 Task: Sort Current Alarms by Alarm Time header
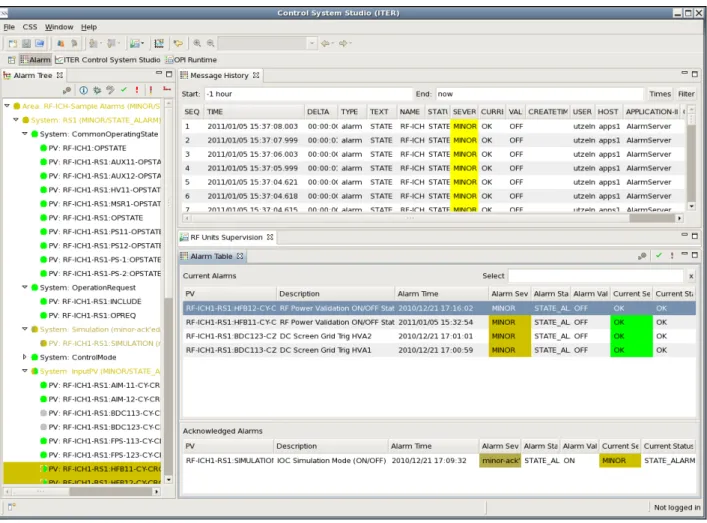[441, 294]
